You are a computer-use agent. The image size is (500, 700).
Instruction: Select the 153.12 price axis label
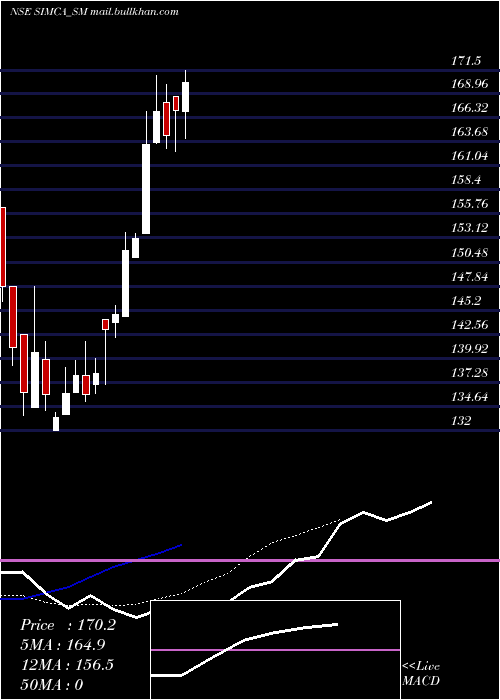[x=470, y=229]
